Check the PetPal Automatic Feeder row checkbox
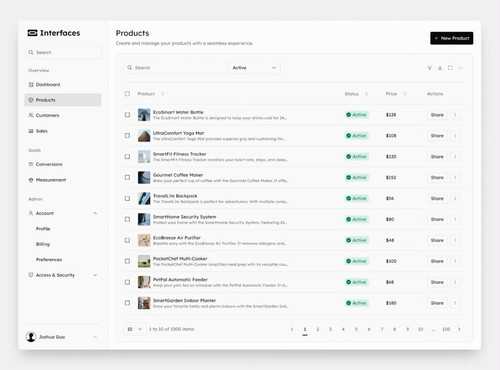This screenshot has height=370, width=500. click(127, 282)
